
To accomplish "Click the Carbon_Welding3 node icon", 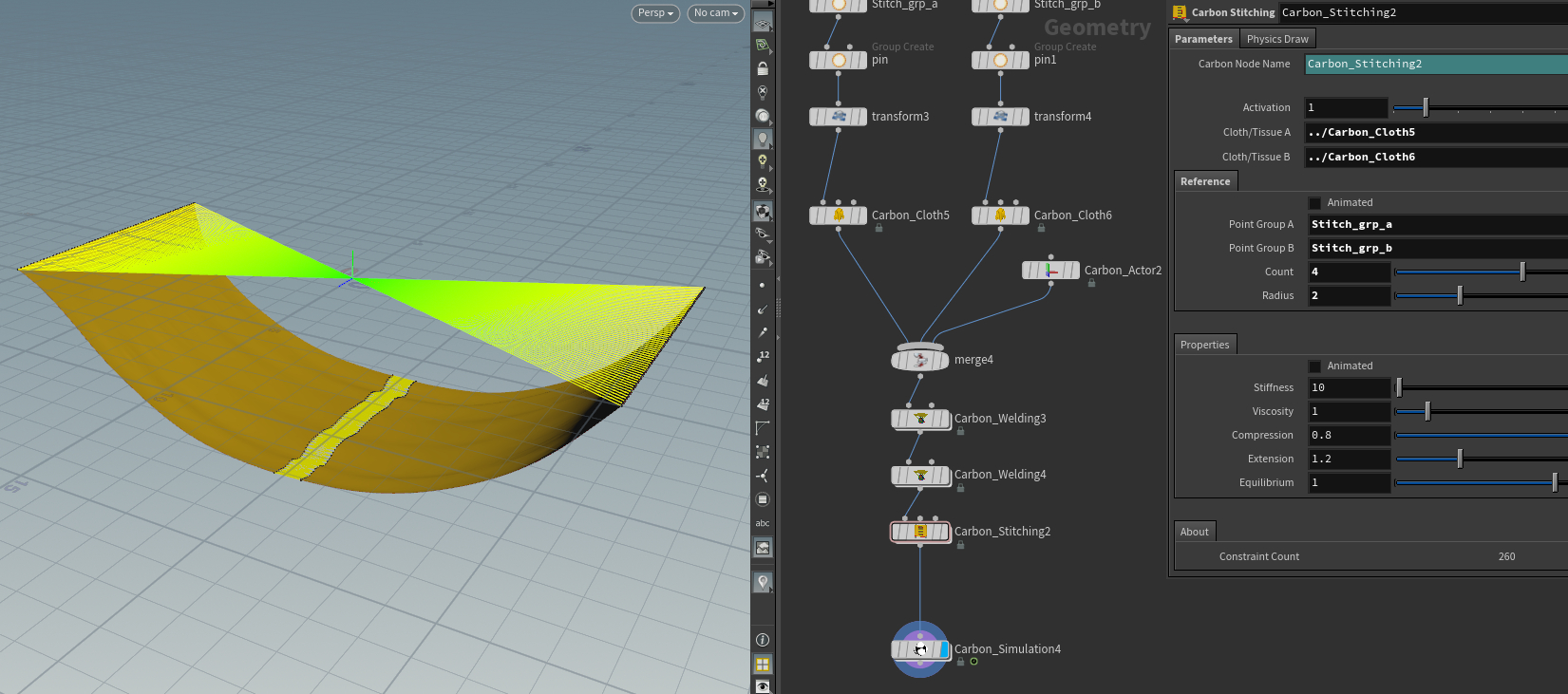I will [919, 419].
